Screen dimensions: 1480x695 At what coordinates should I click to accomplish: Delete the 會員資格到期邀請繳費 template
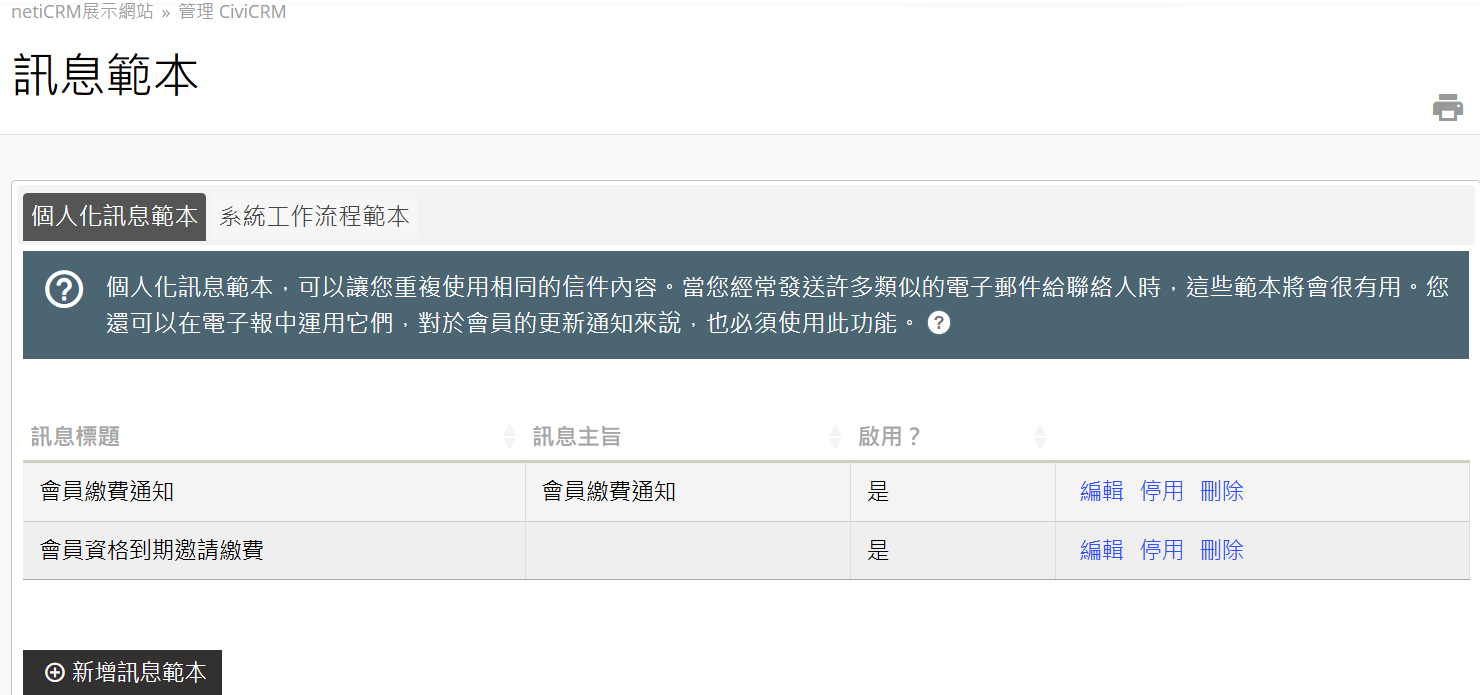click(x=1221, y=550)
